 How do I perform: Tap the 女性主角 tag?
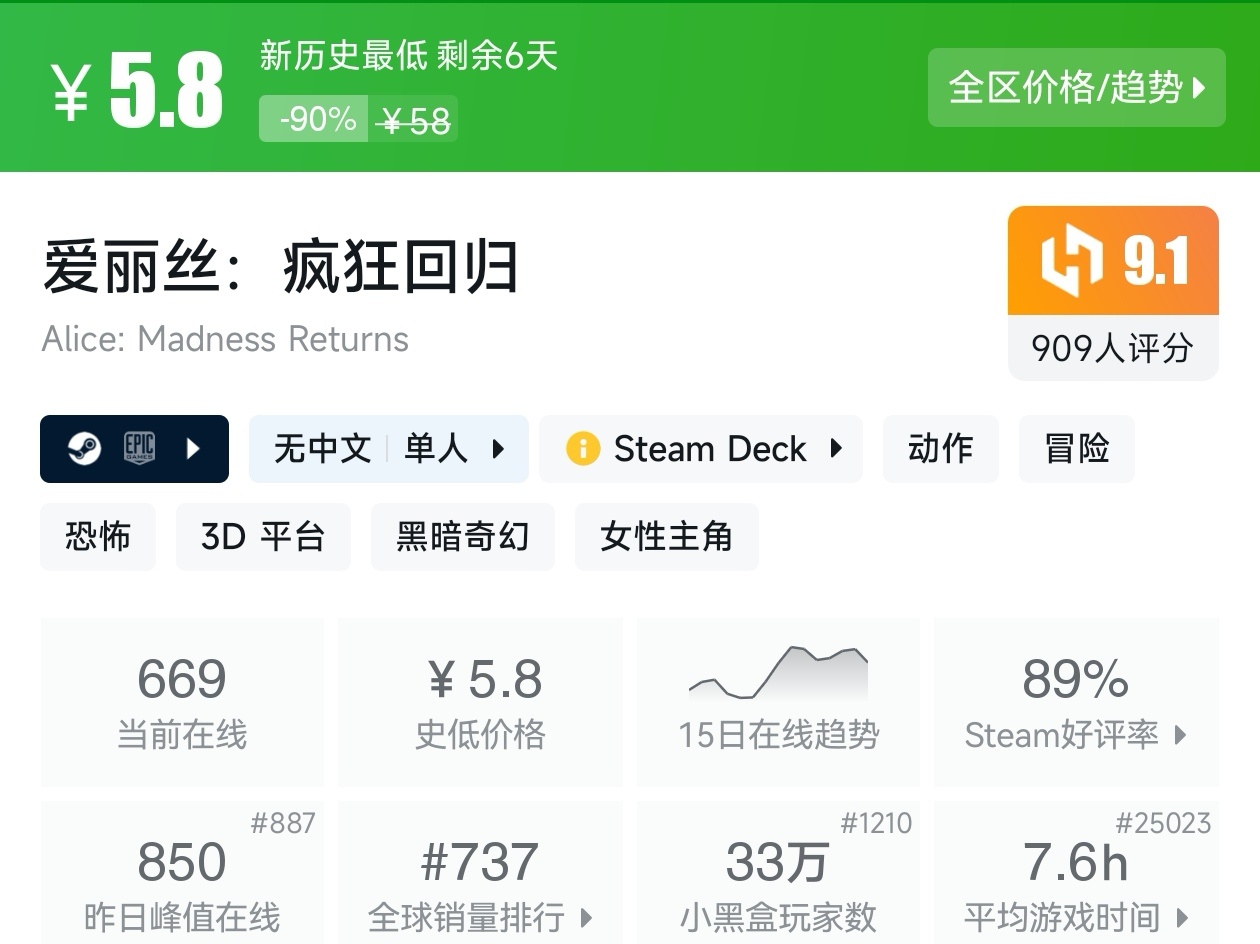(x=666, y=537)
